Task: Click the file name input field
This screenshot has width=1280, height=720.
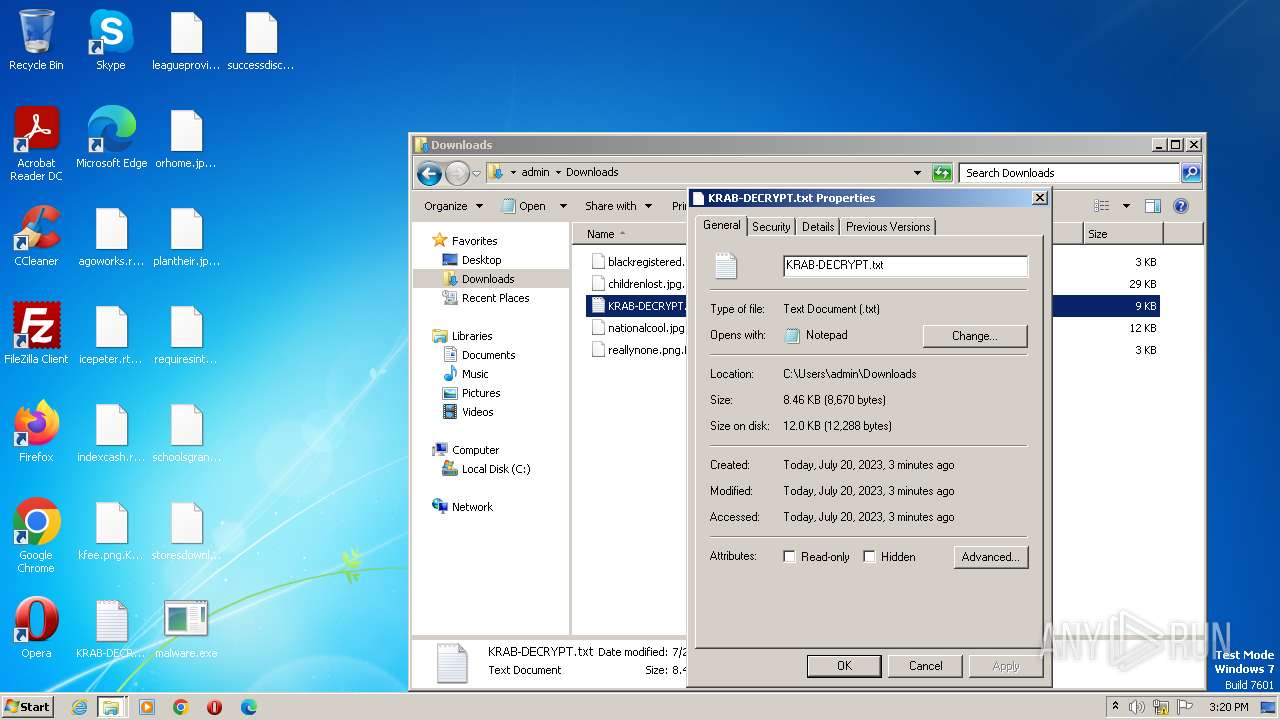Action: coord(905,265)
